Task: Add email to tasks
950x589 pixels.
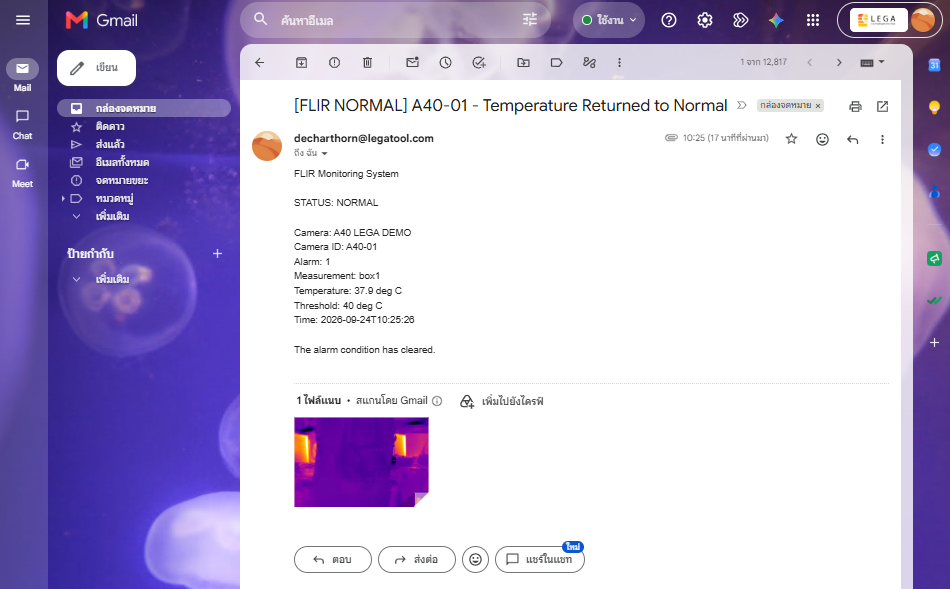Action: pyautogui.click(x=479, y=62)
